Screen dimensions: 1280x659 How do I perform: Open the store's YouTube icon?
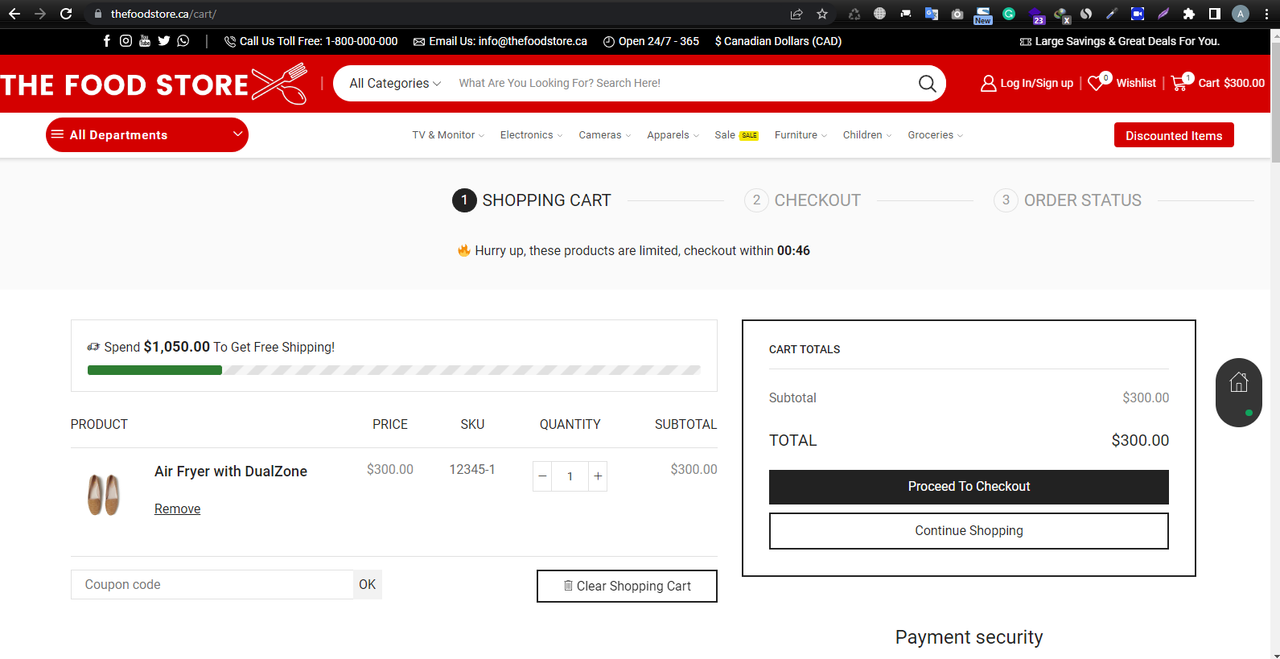[x=145, y=41]
